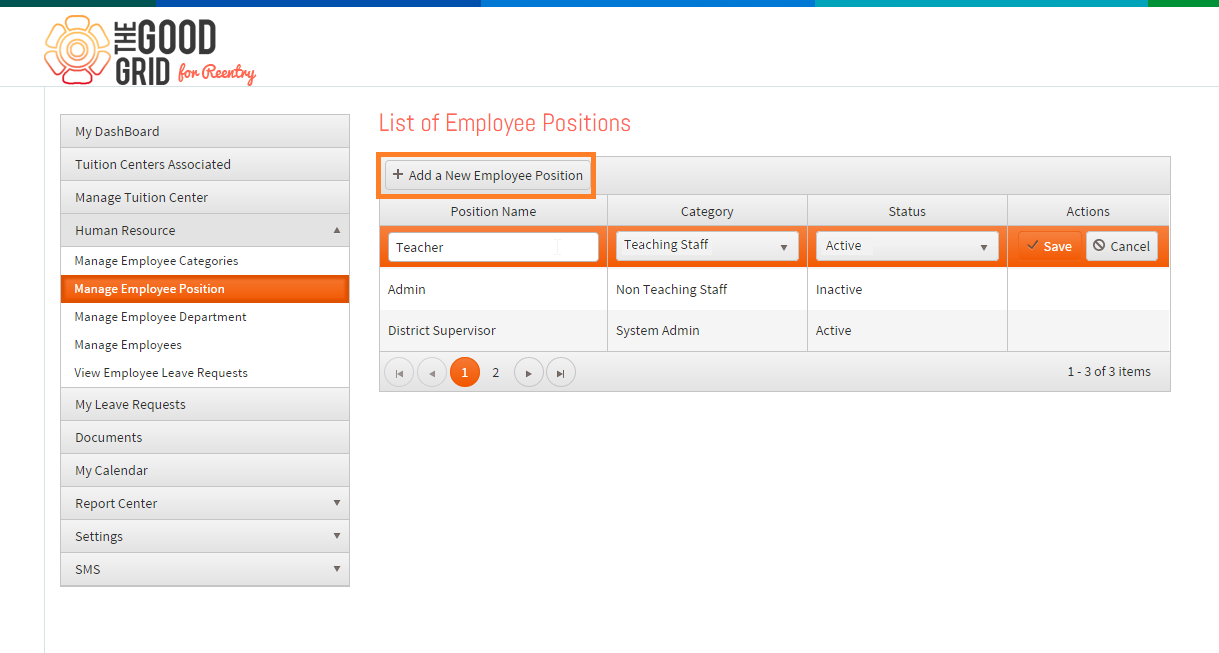Open the Teaching Staff category dropdown
Viewport: 1219px width, 653px height.
(x=707, y=246)
